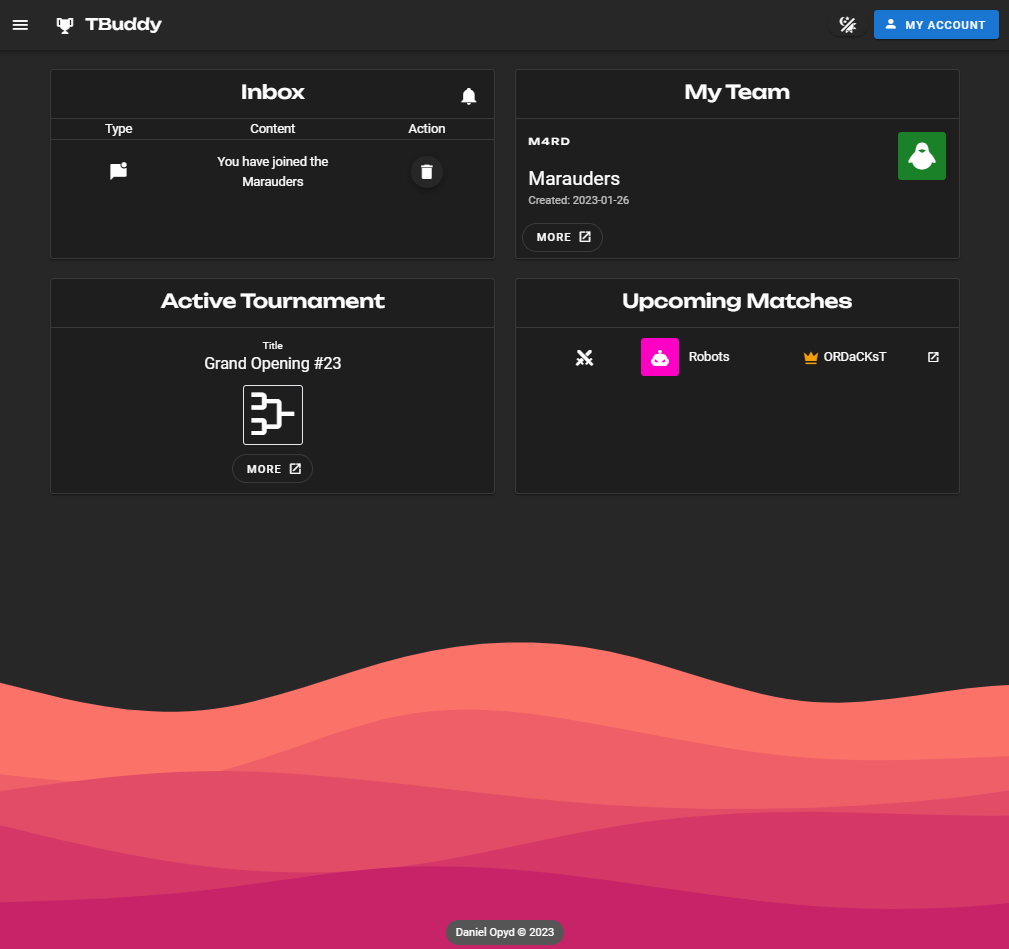The image size is (1009, 949).
Task: Click the Marauders team name
Action: click(574, 178)
